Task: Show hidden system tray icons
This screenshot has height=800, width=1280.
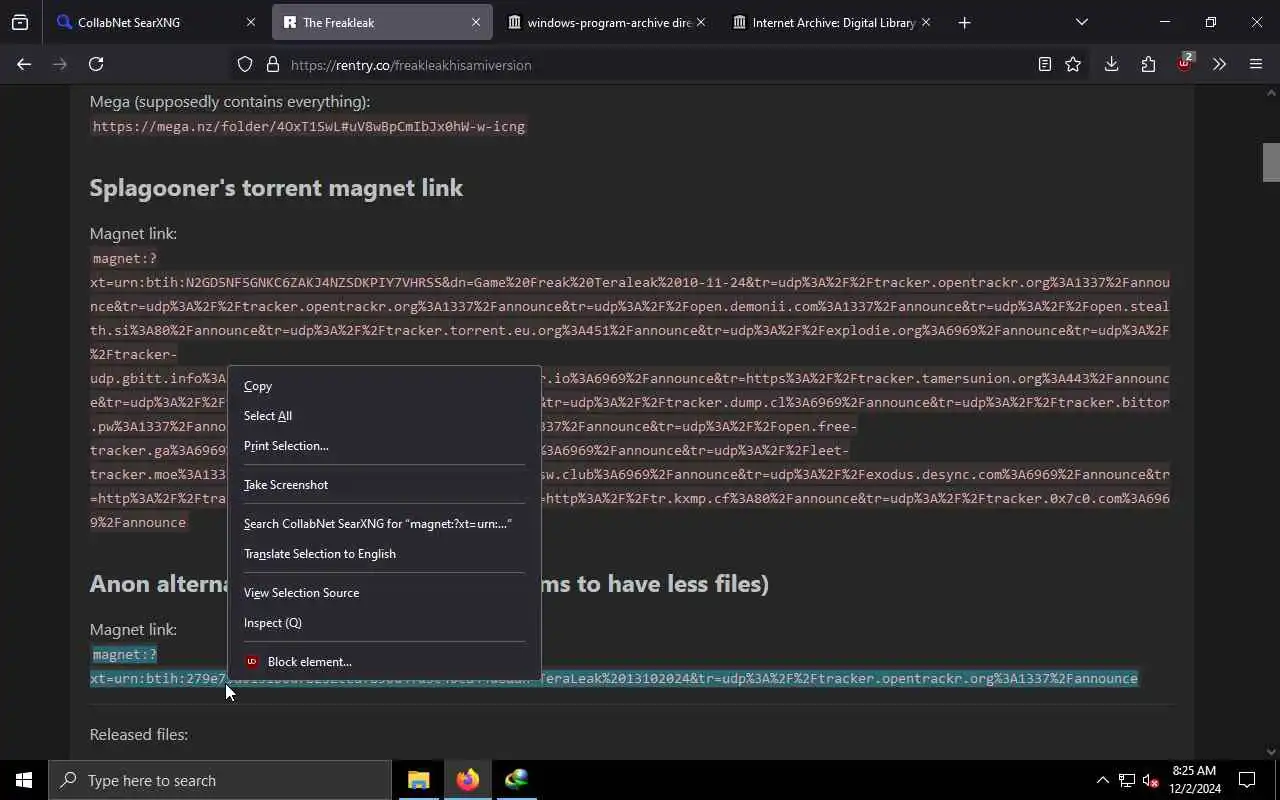Action: pyautogui.click(x=1102, y=780)
